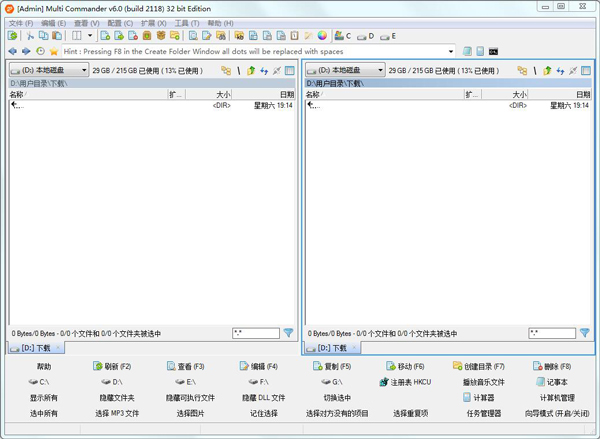This screenshot has width=600, height=439.
Task: Click the folder size KB icon
Action: point(239,36)
